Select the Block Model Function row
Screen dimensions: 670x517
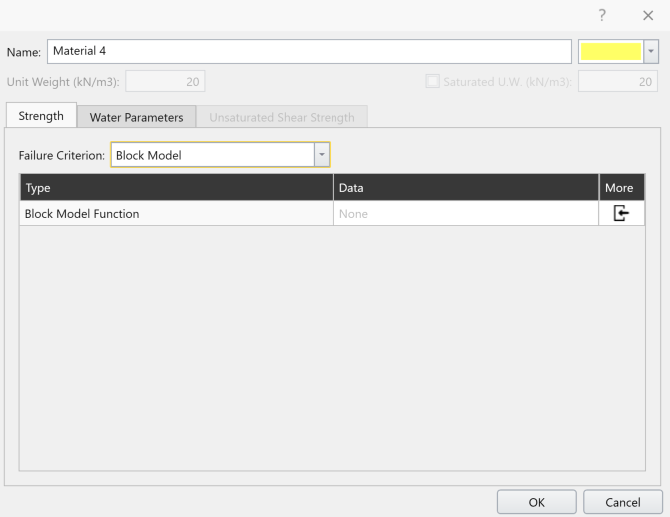click(332, 213)
